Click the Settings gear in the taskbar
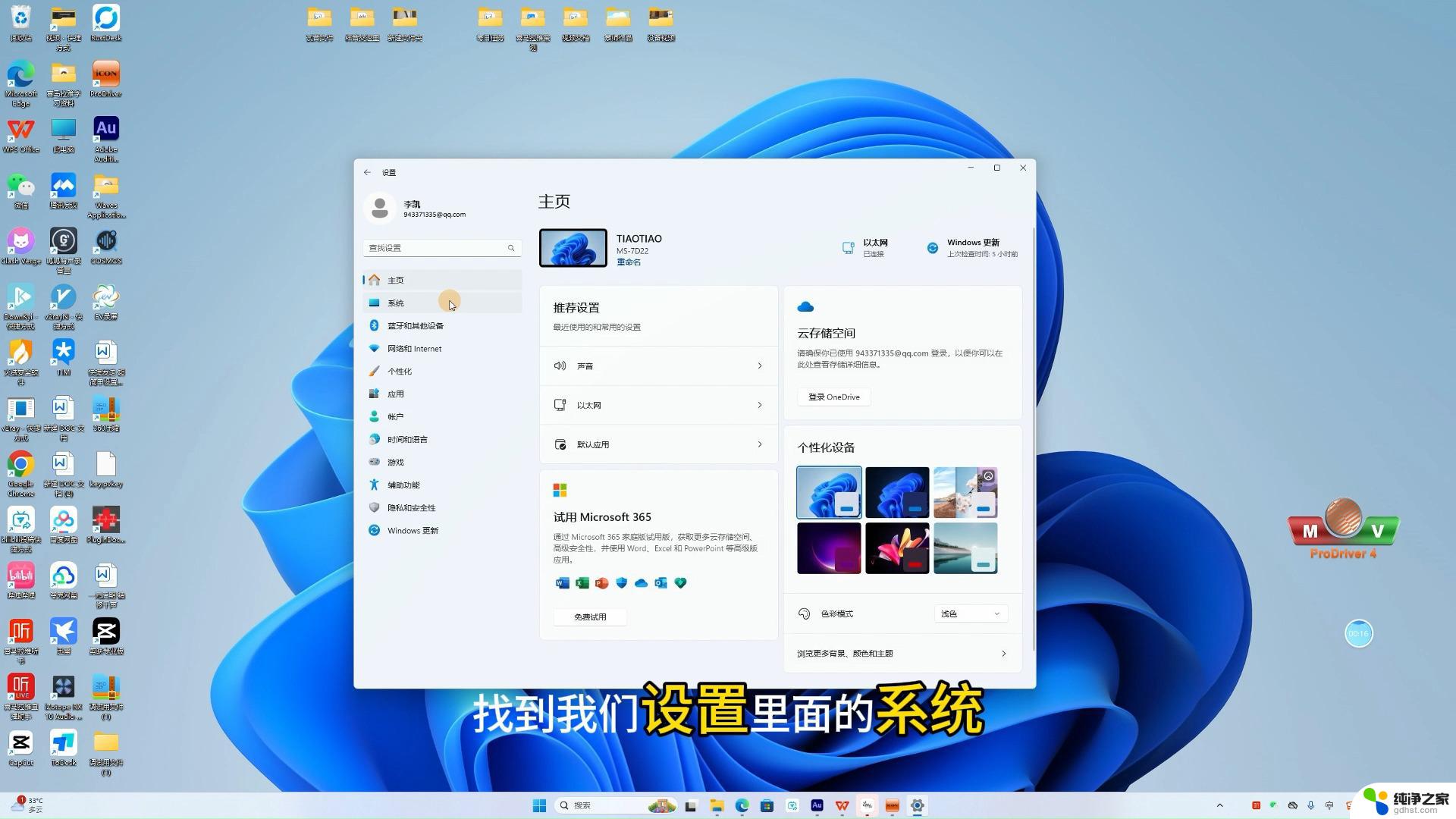This screenshot has height=819, width=1456. point(917,805)
